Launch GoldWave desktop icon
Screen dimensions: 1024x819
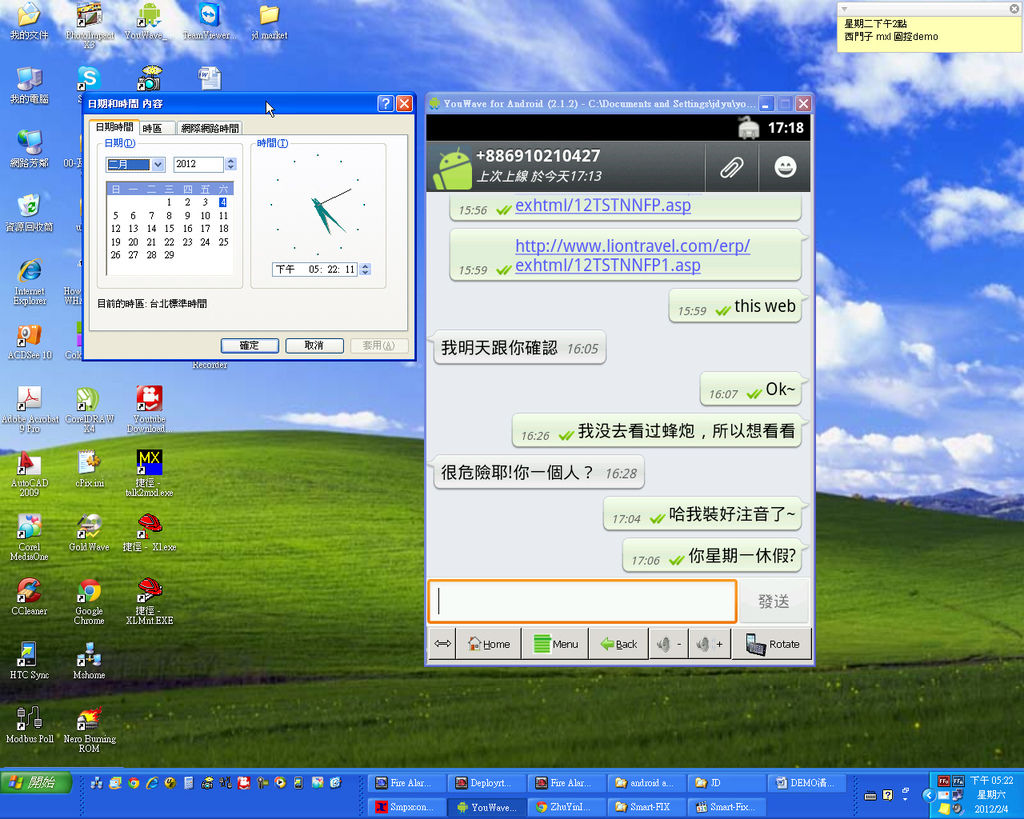[89, 534]
